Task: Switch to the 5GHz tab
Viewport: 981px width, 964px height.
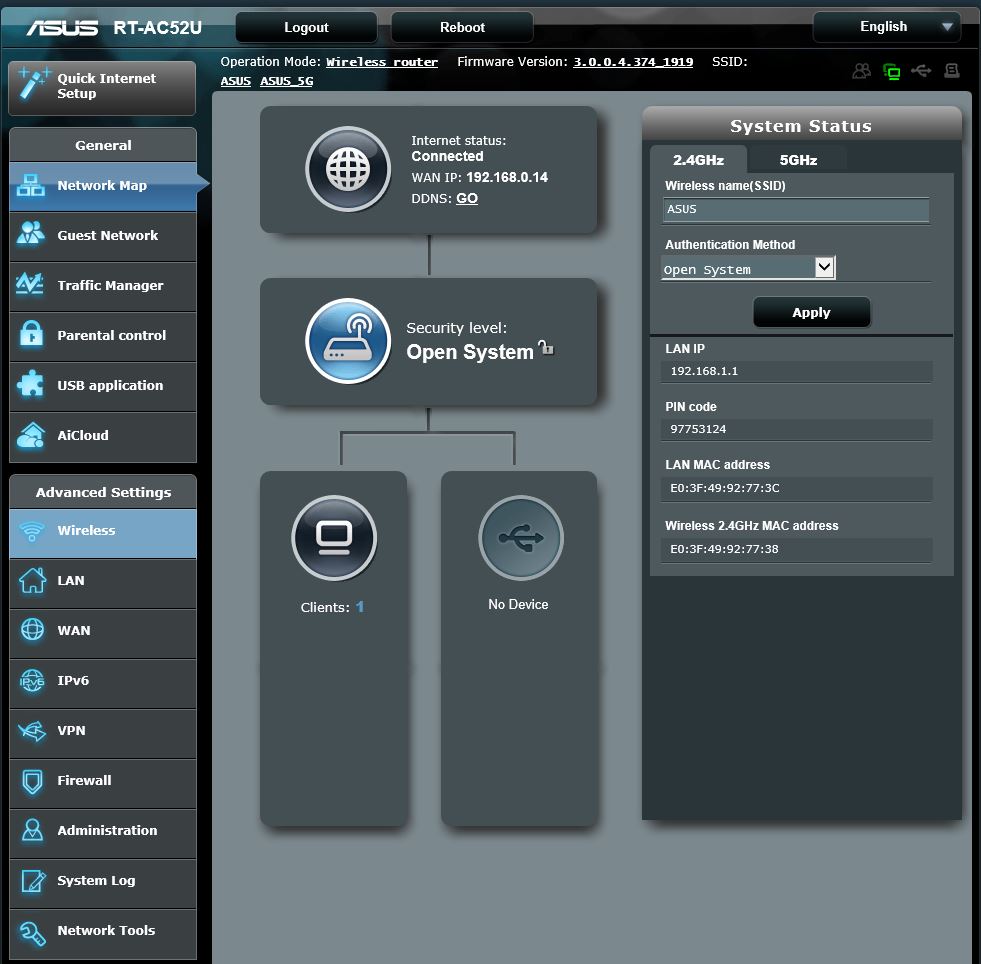Action: pos(798,160)
